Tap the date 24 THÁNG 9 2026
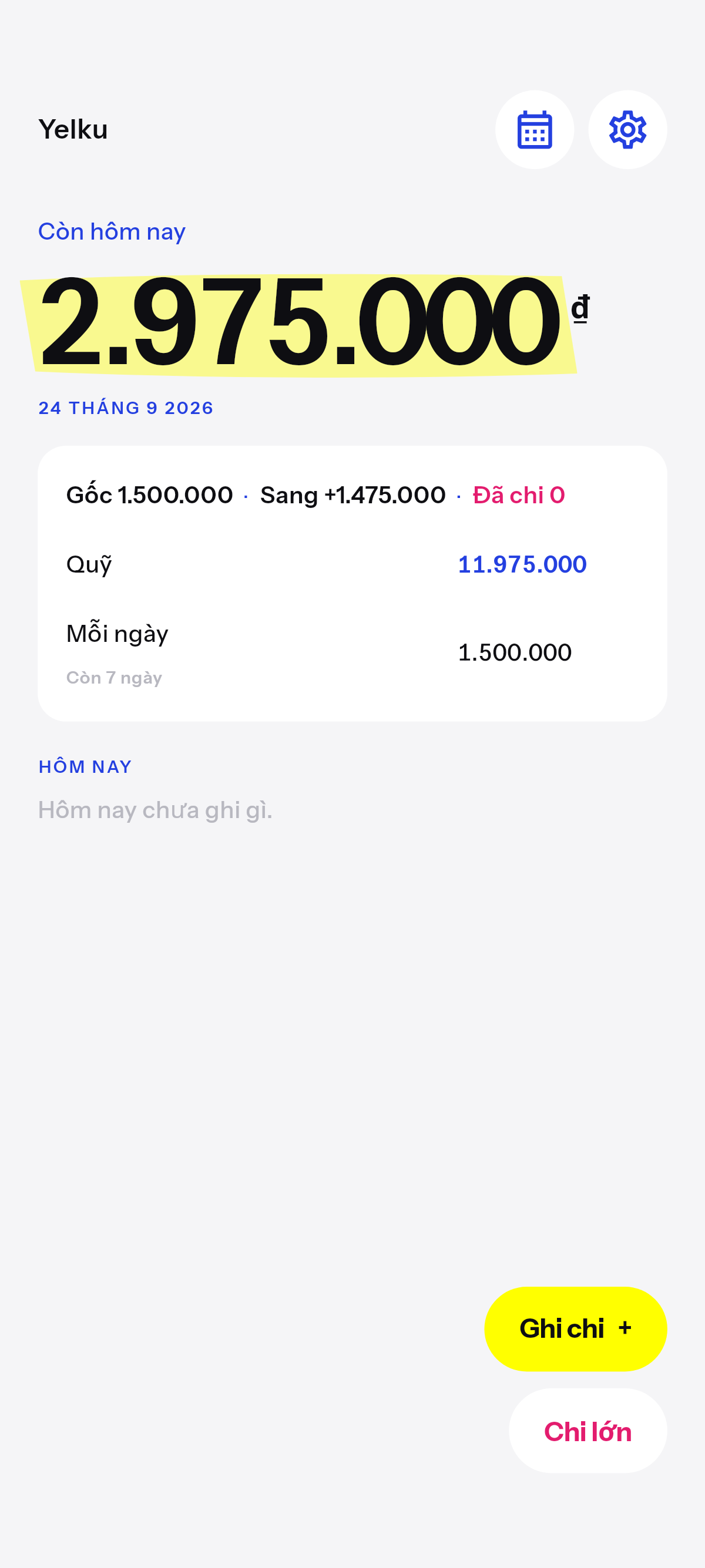 pyautogui.click(x=126, y=408)
